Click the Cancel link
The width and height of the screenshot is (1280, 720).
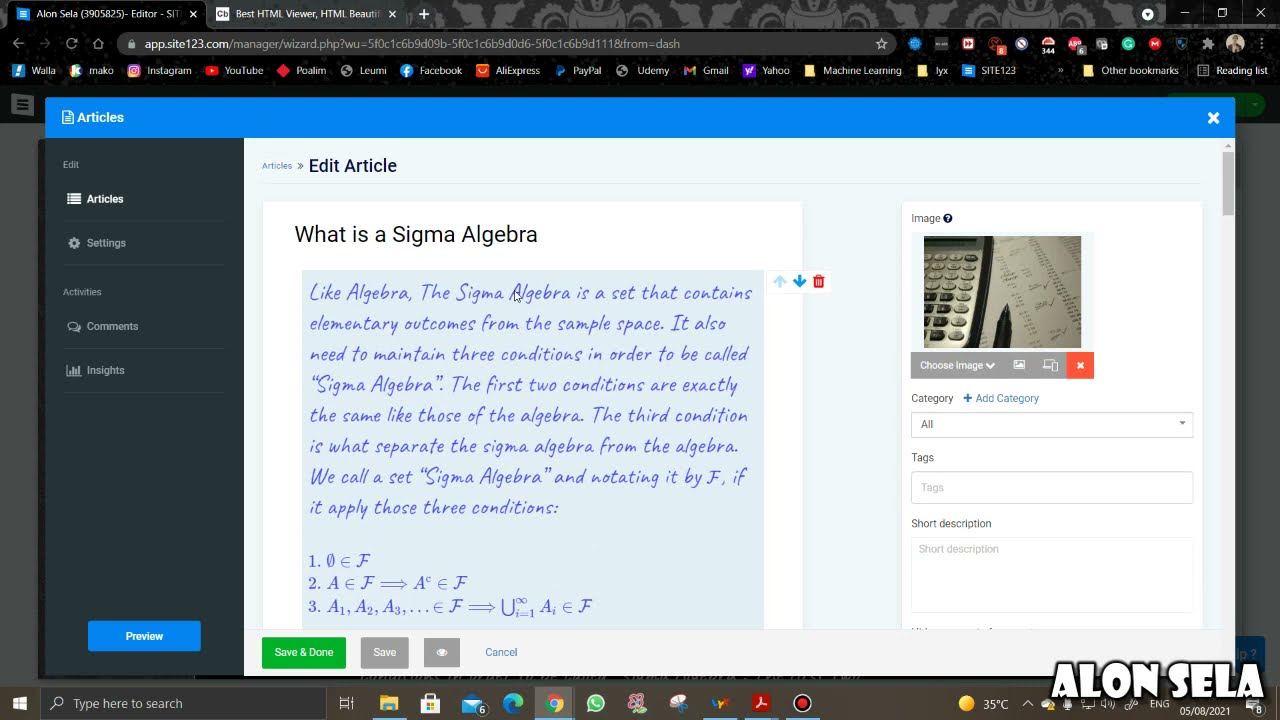pyautogui.click(x=501, y=652)
